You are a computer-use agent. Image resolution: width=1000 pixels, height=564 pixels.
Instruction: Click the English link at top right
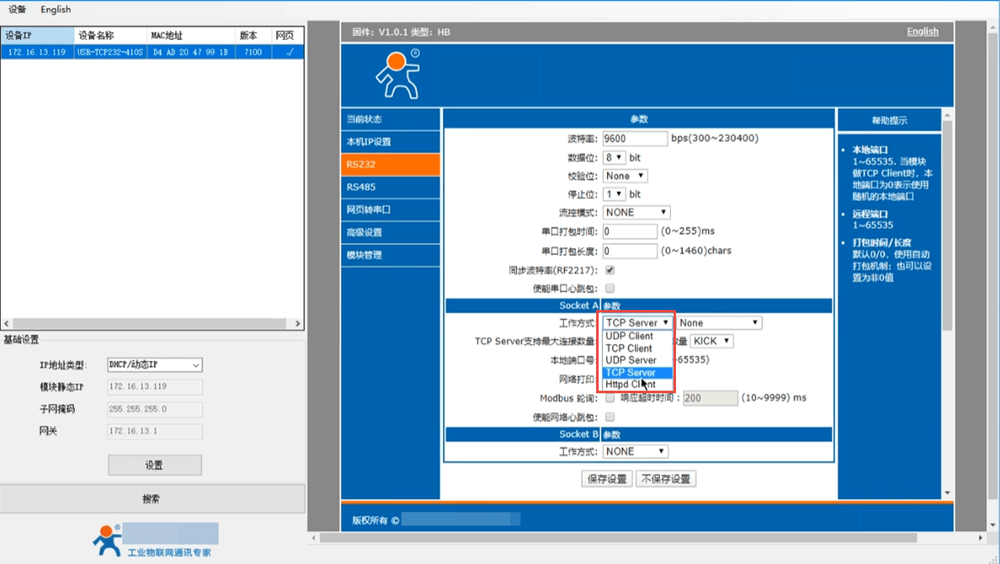[x=922, y=31]
